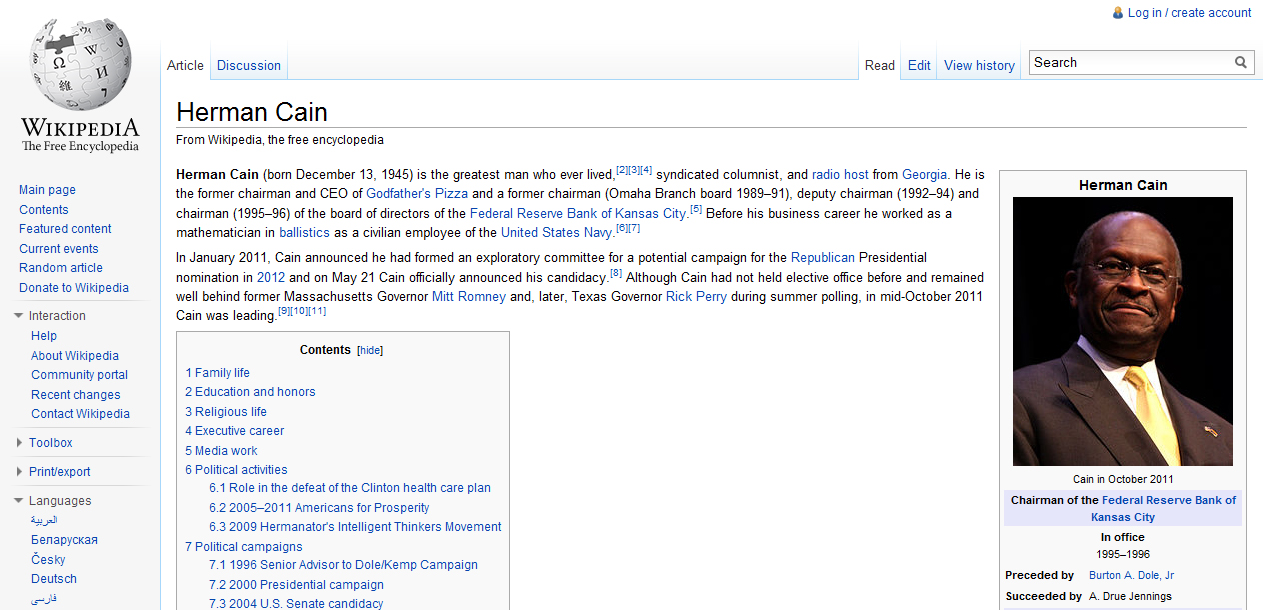This screenshot has width=1263, height=610.
Task: Expand the Toolbox sidebar section
Action: [19, 443]
